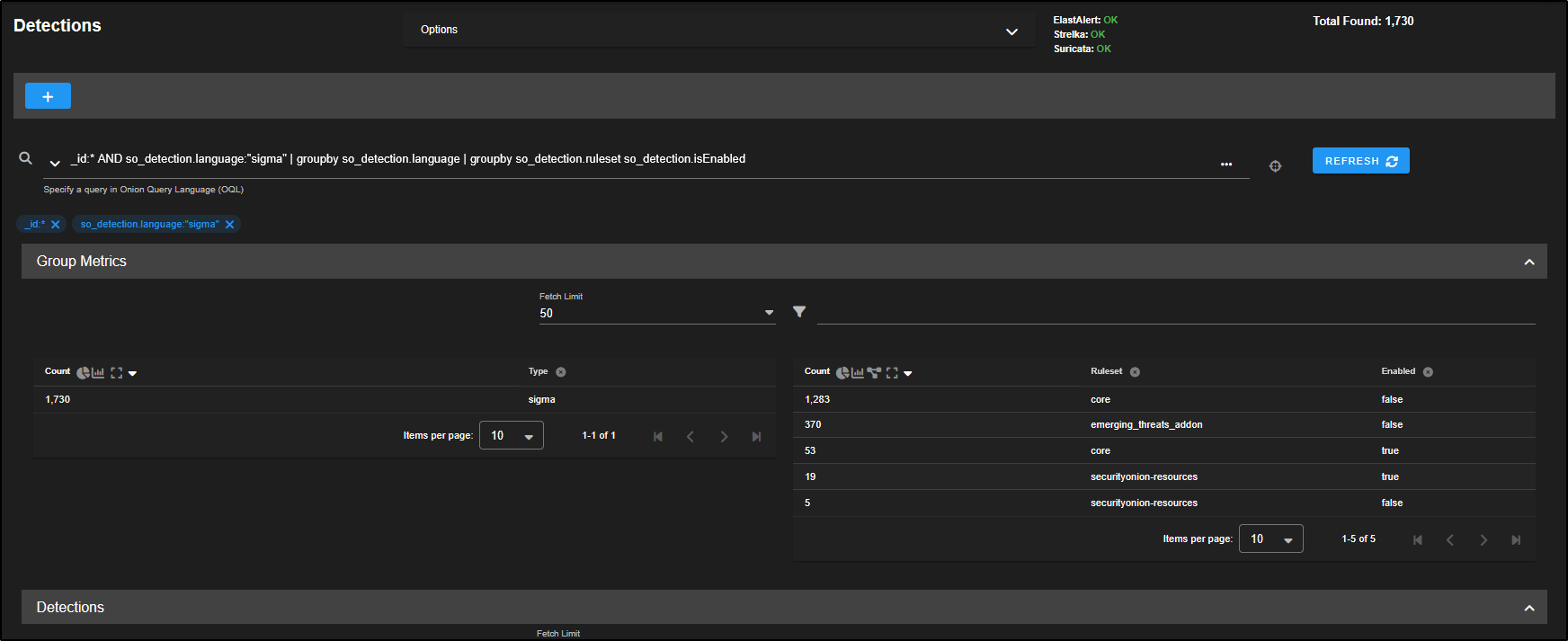Open the three-dots query options menu
The width and height of the screenshot is (1568, 641).
(x=1226, y=165)
